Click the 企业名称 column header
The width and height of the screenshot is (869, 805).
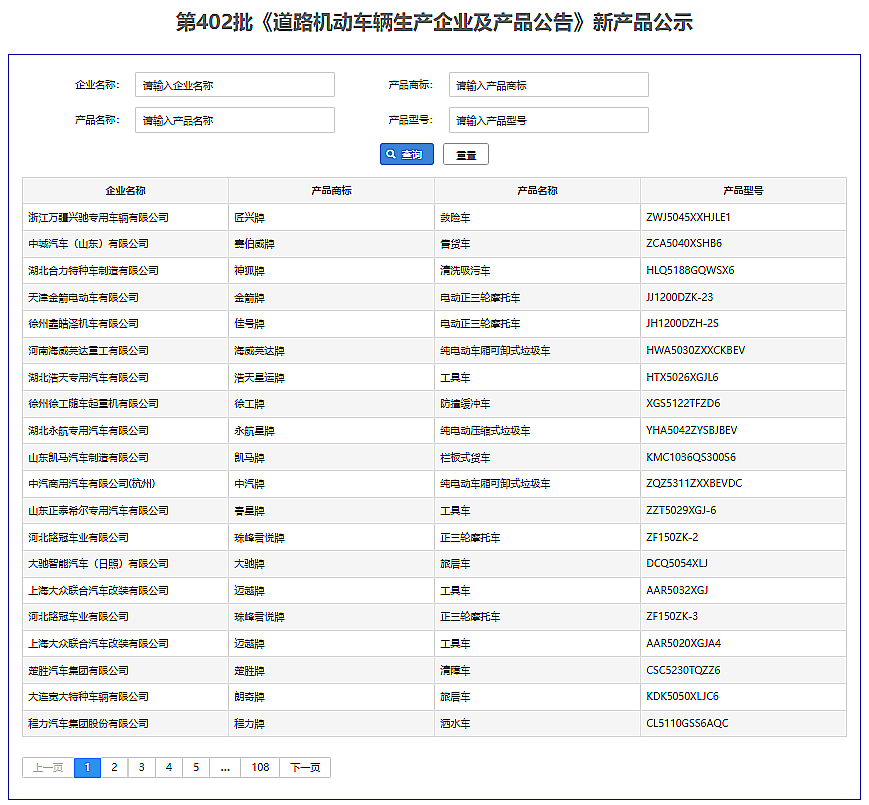click(x=125, y=190)
